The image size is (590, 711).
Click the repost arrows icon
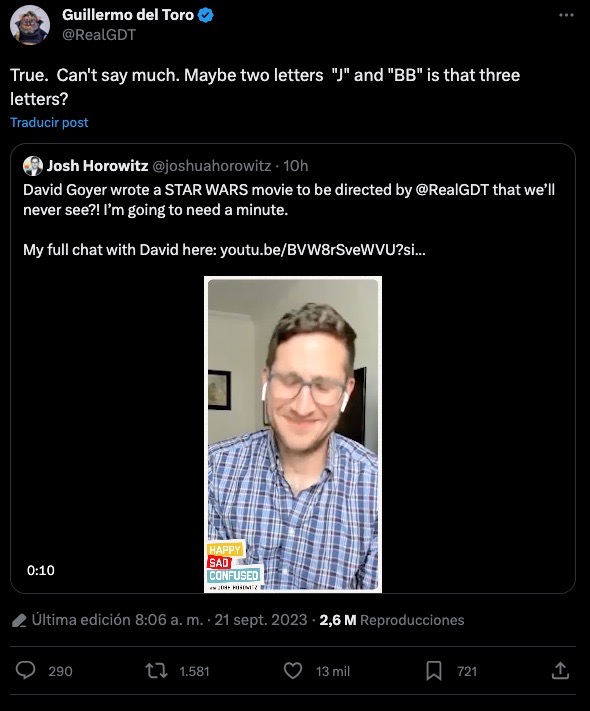[x=156, y=671]
